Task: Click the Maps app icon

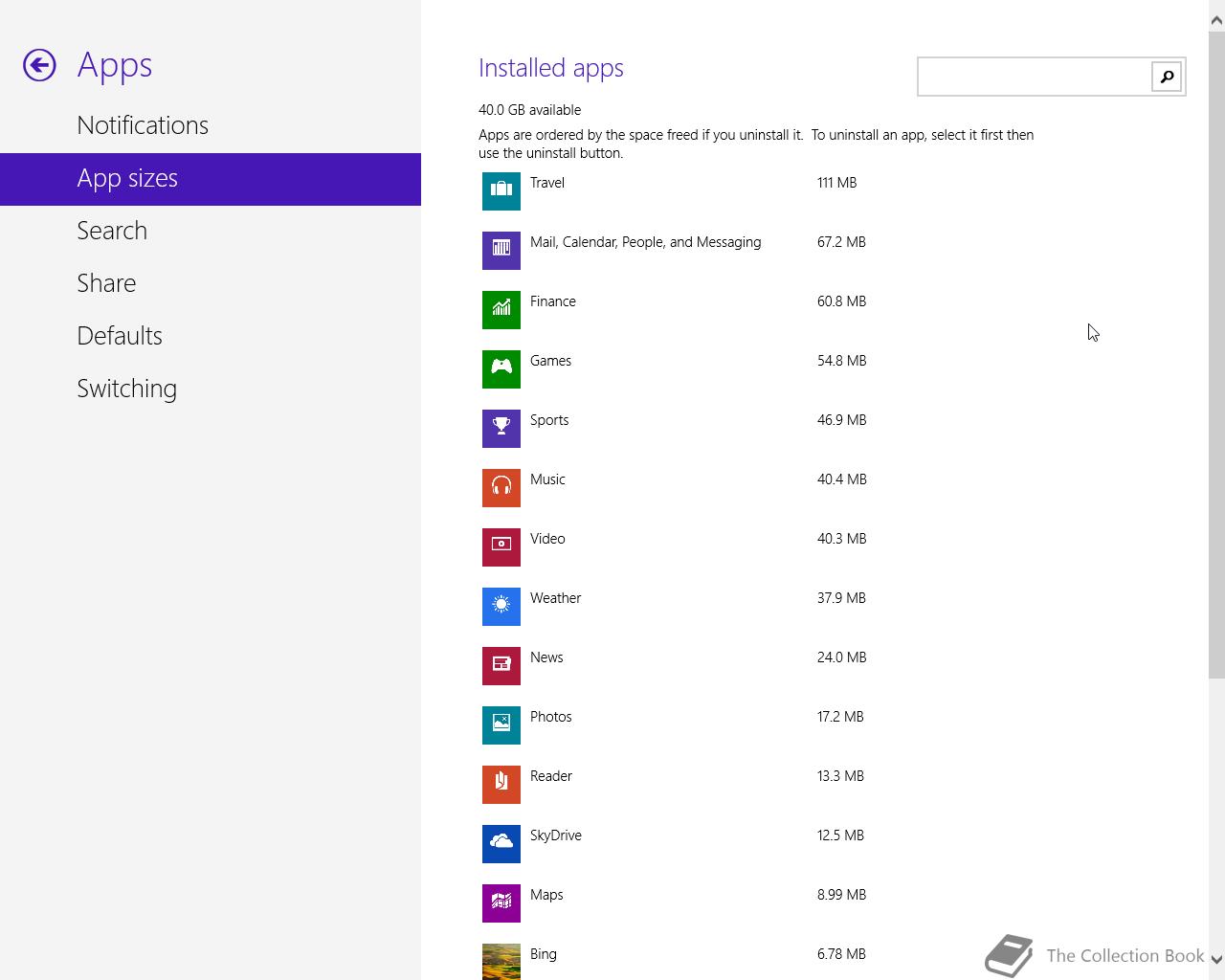Action: click(501, 903)
